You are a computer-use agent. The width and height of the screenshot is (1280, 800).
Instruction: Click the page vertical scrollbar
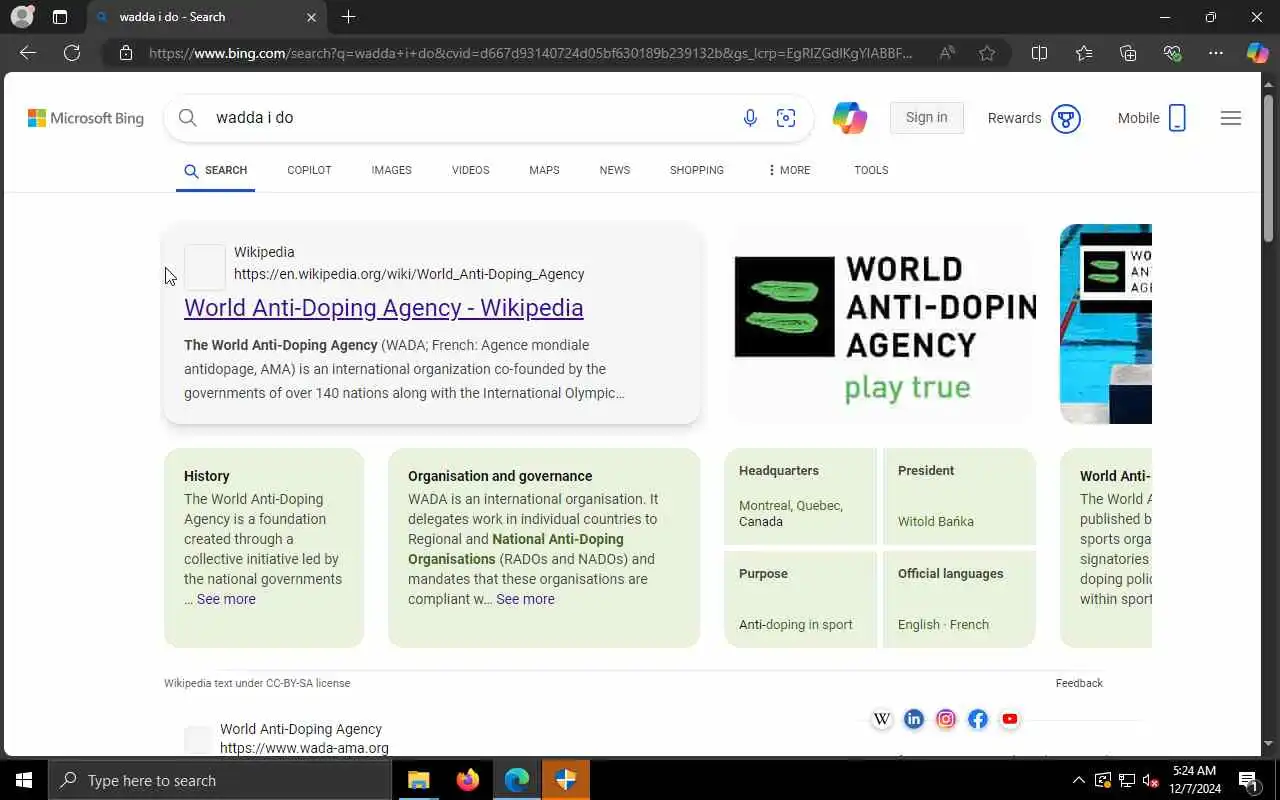point(1269,168)
